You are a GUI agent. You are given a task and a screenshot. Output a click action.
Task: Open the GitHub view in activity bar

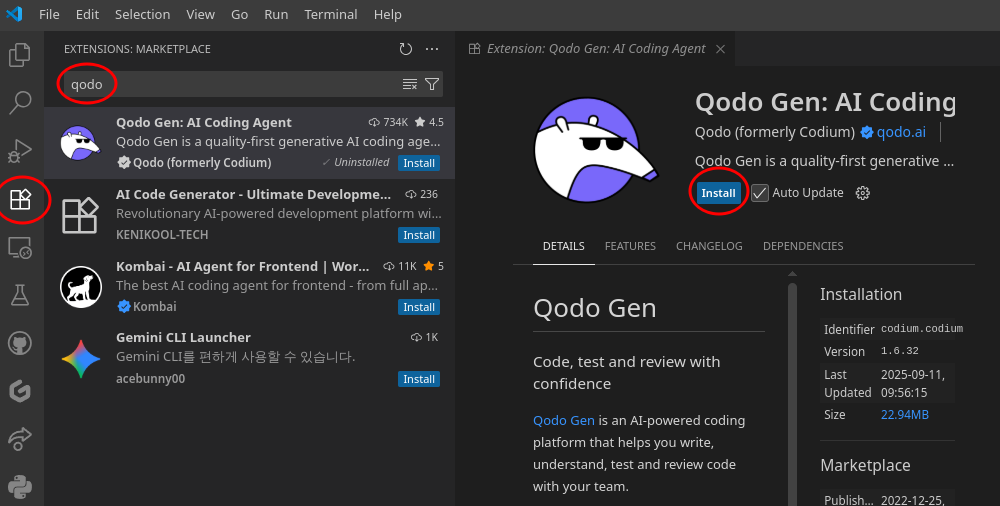click(x=20, y=343)
